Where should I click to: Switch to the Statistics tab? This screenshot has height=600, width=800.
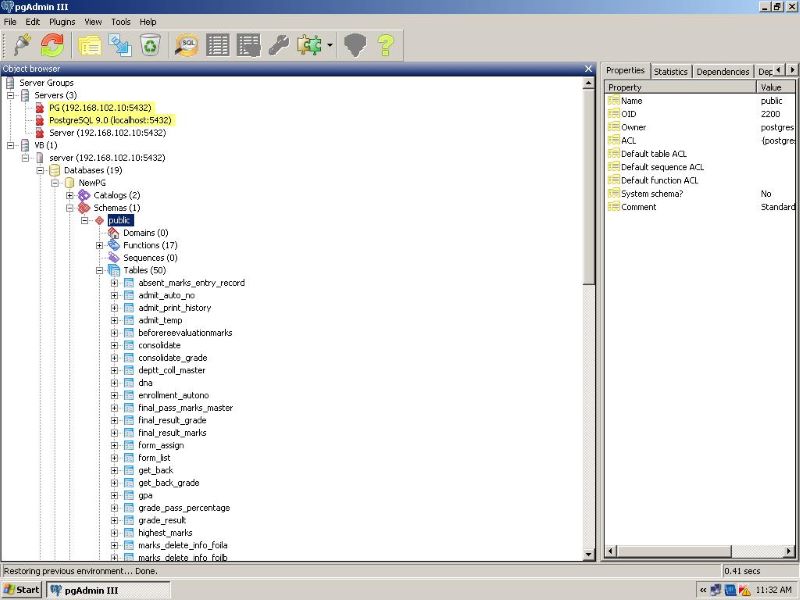click(x=670, y=70)
